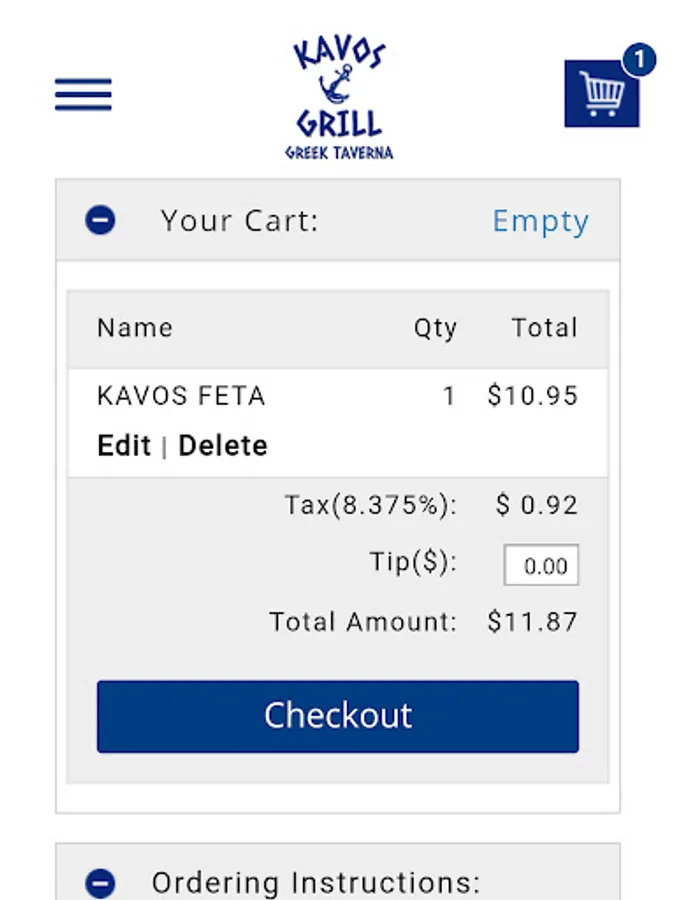Collapse Ordering Instructions with the minus icon
The image size is (675, 900).
[100, 882]
